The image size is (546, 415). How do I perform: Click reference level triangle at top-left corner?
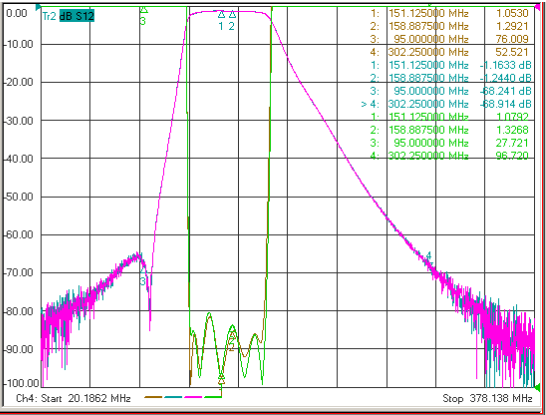point(39,7)
